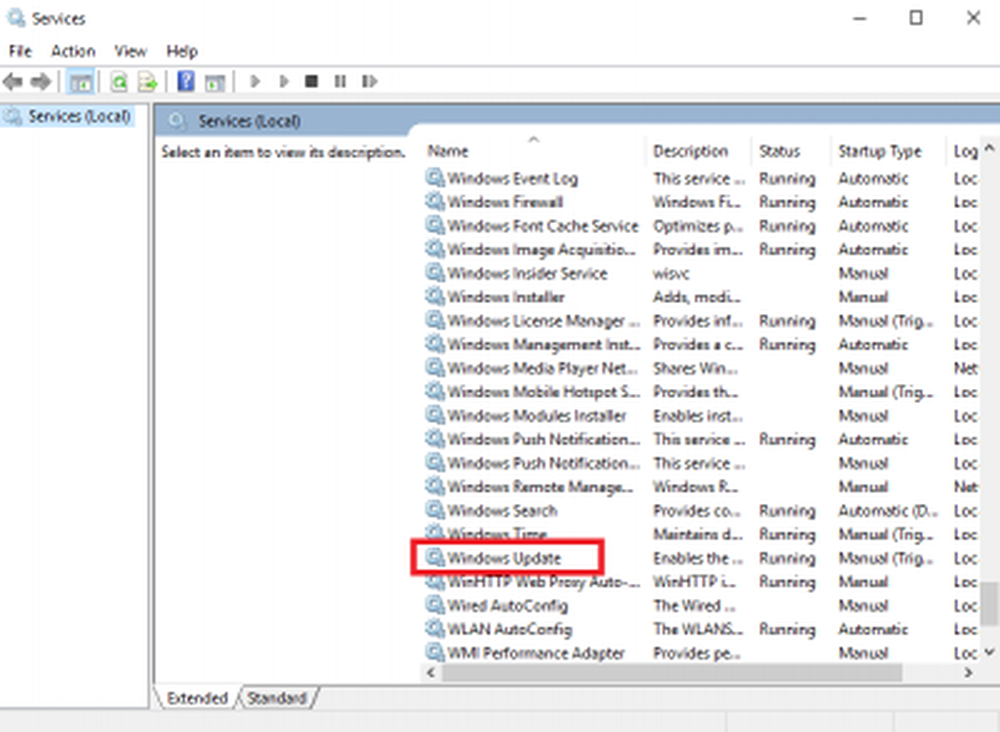Click the Restart Service icon
1000x732 pixels.
369,81
